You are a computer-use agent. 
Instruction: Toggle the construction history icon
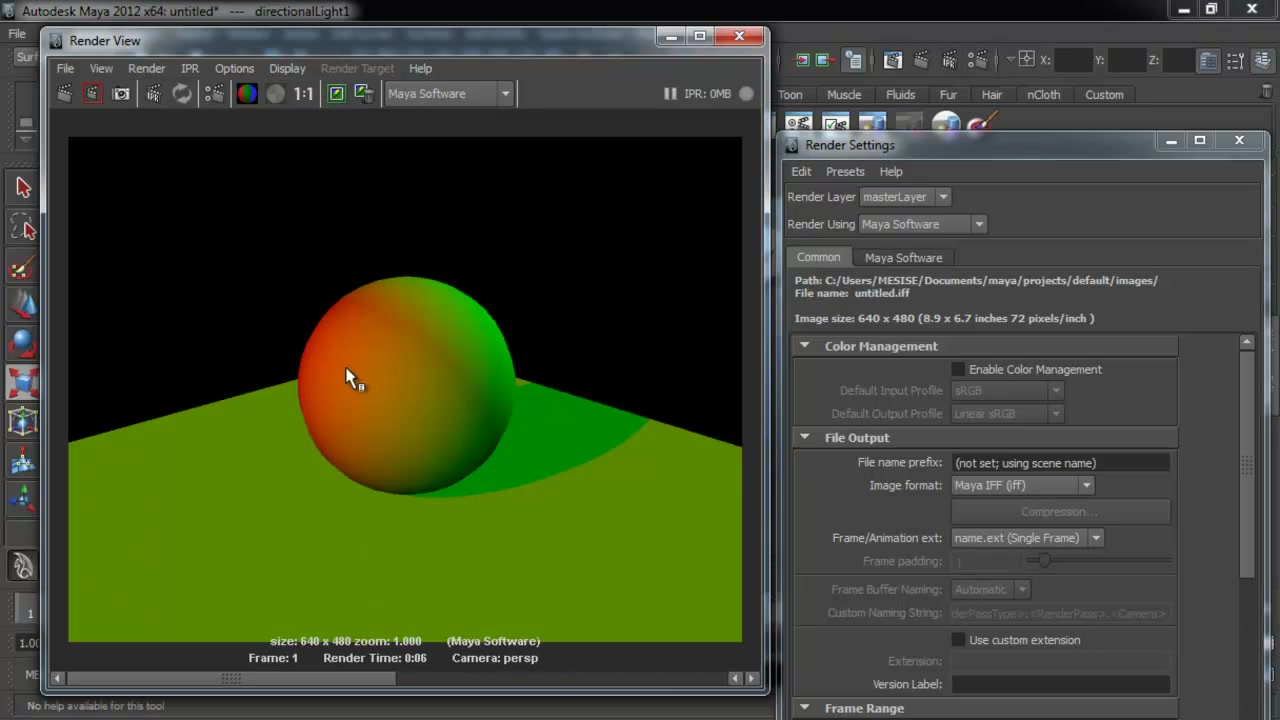pyautogui.click(x=852, y=60)
